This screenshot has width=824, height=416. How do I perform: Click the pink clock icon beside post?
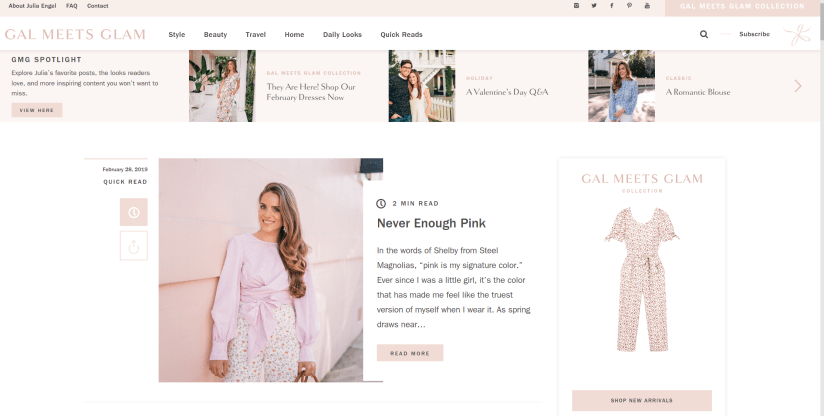133,212
